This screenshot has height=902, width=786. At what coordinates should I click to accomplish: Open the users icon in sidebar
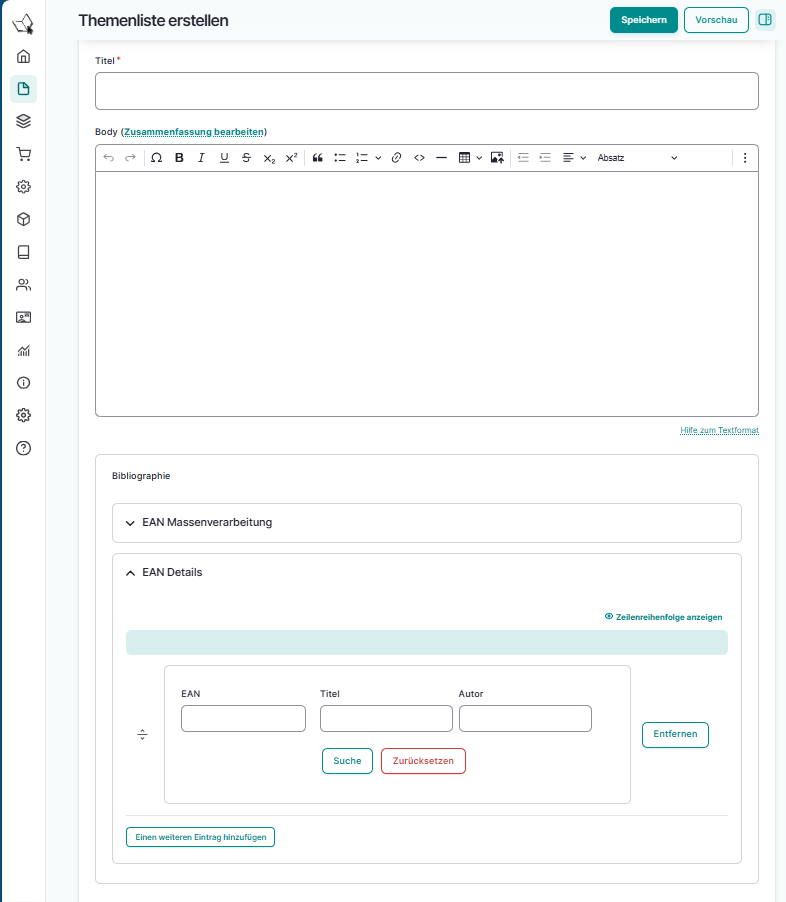click(x=24, y=285)
